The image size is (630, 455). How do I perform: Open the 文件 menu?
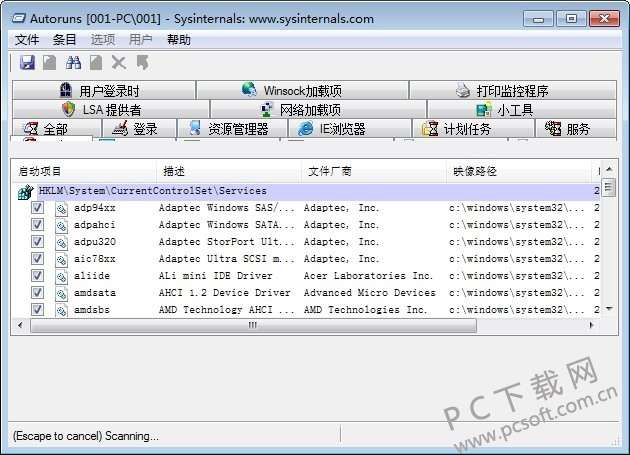click(x=27, y=40)
